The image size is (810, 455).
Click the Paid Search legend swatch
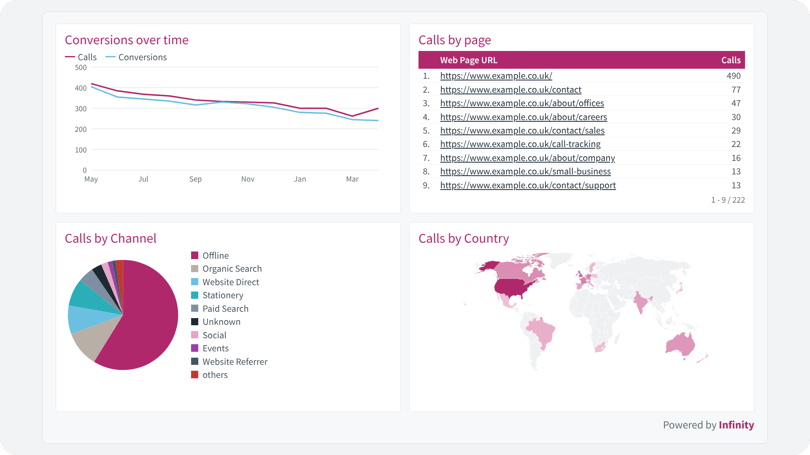pos(195,308)
